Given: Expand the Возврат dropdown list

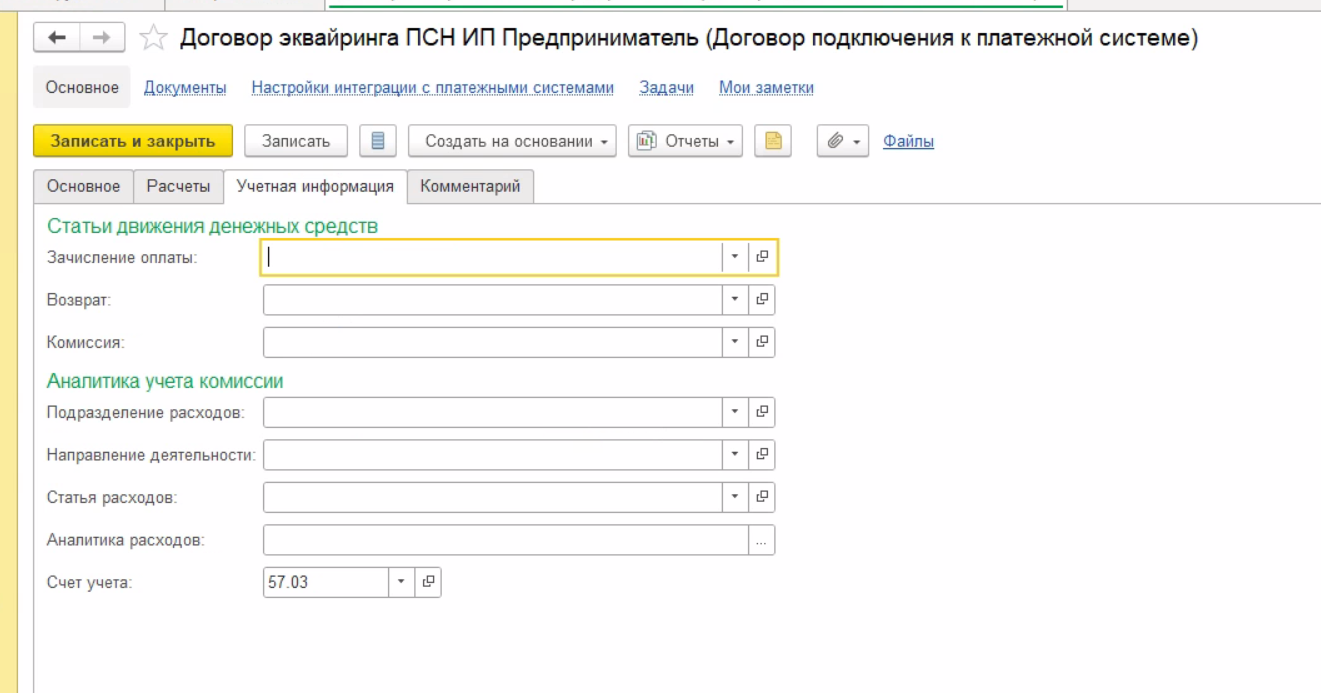Looking at the screenshot, I should 735,300.
